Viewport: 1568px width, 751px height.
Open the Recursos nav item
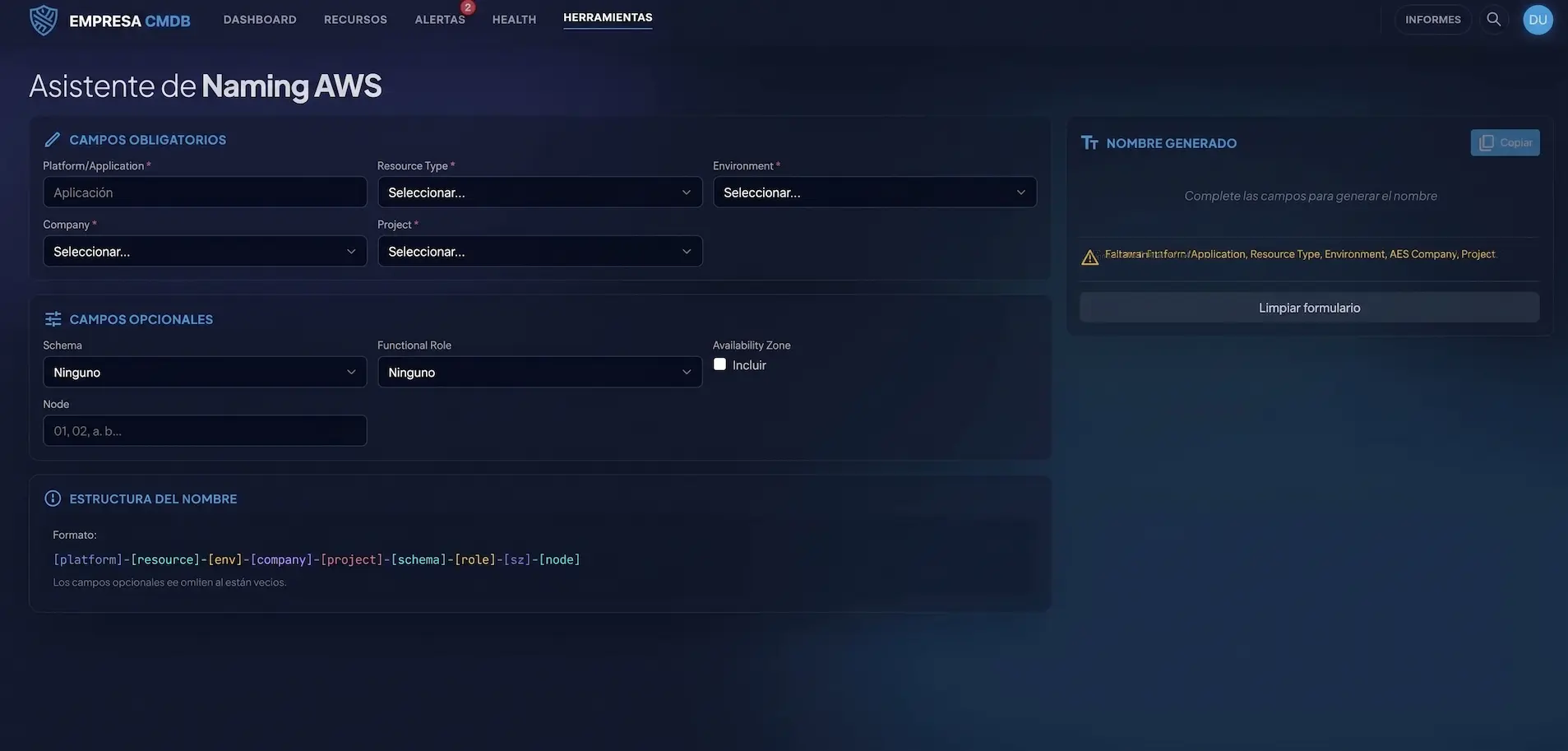coord(355,20)
